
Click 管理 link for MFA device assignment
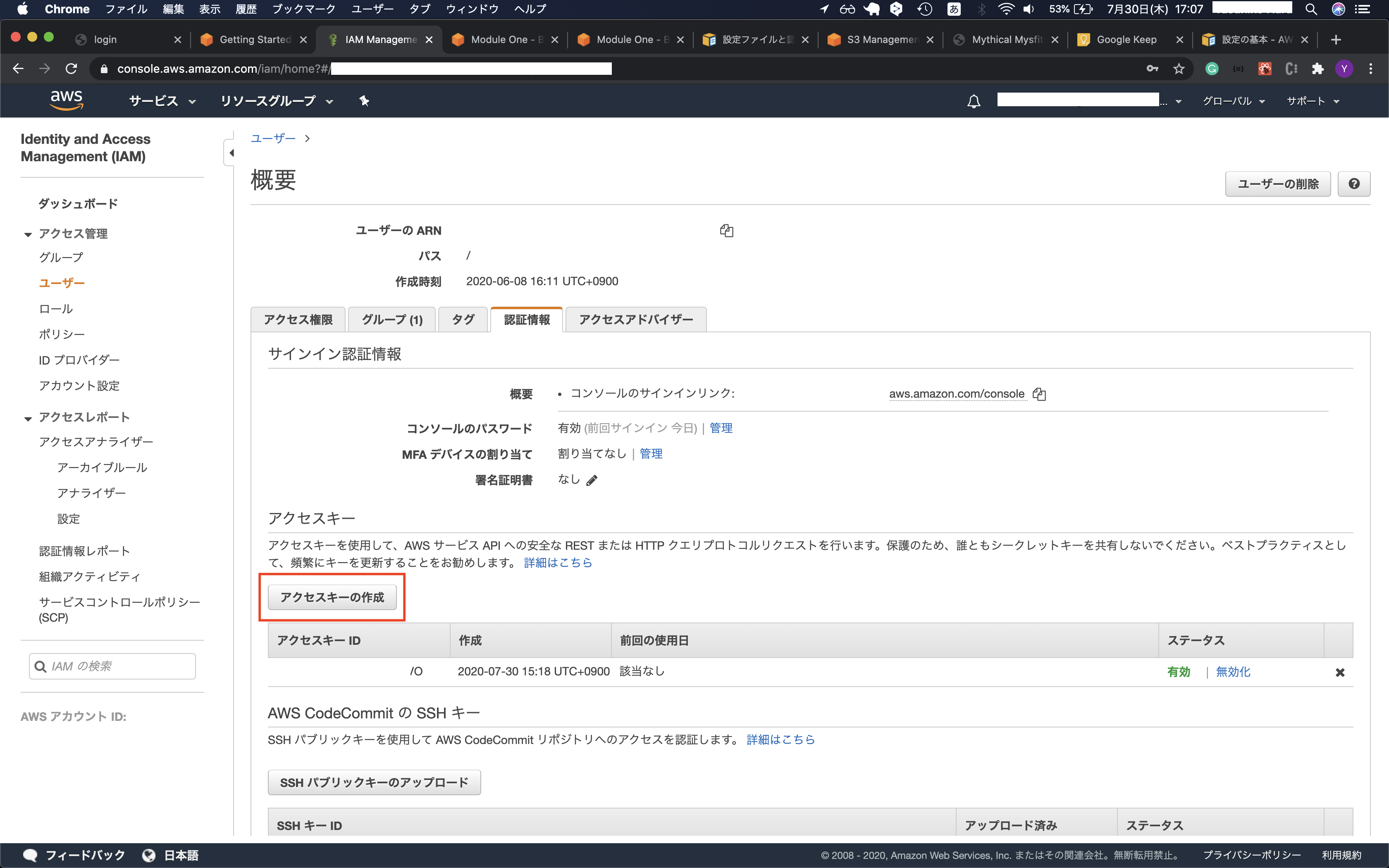point(652,453)
